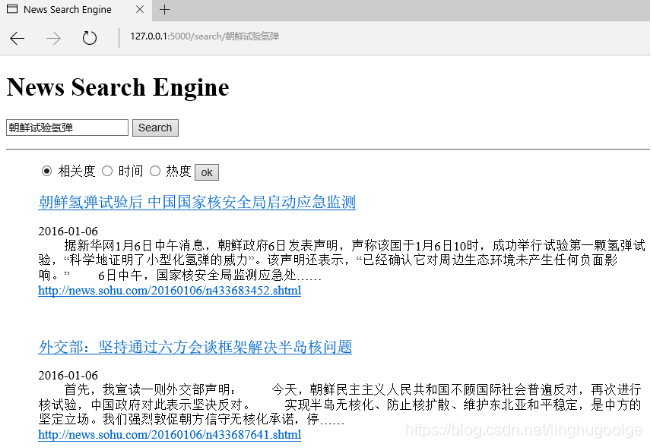The image size is (652, 448).
Task: Go back with the browser back arrow
Action: pyautogui.click(x=17, y=38)
